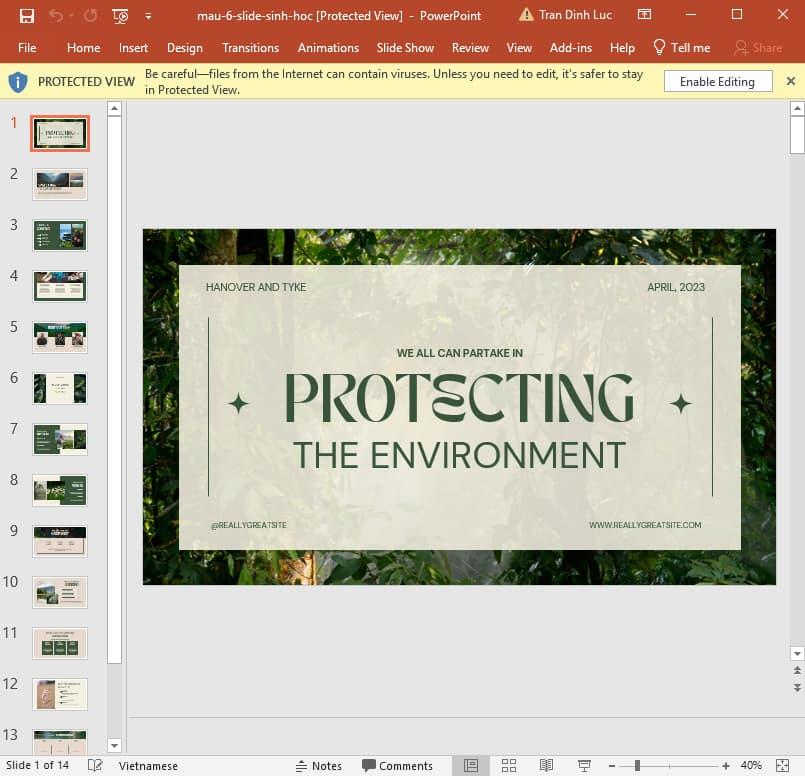
Task: Start slideshow from beginning via quick access toolbar
Action: (x=120, y=16)
